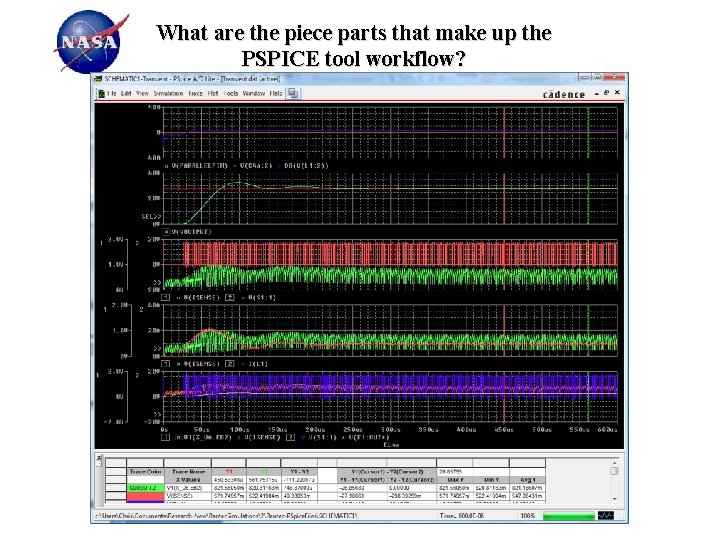The width and height of the screenshot is (720, 540).
Task: Select the V(E1:OUT+) trace legend
Action: tap(369, 438)
